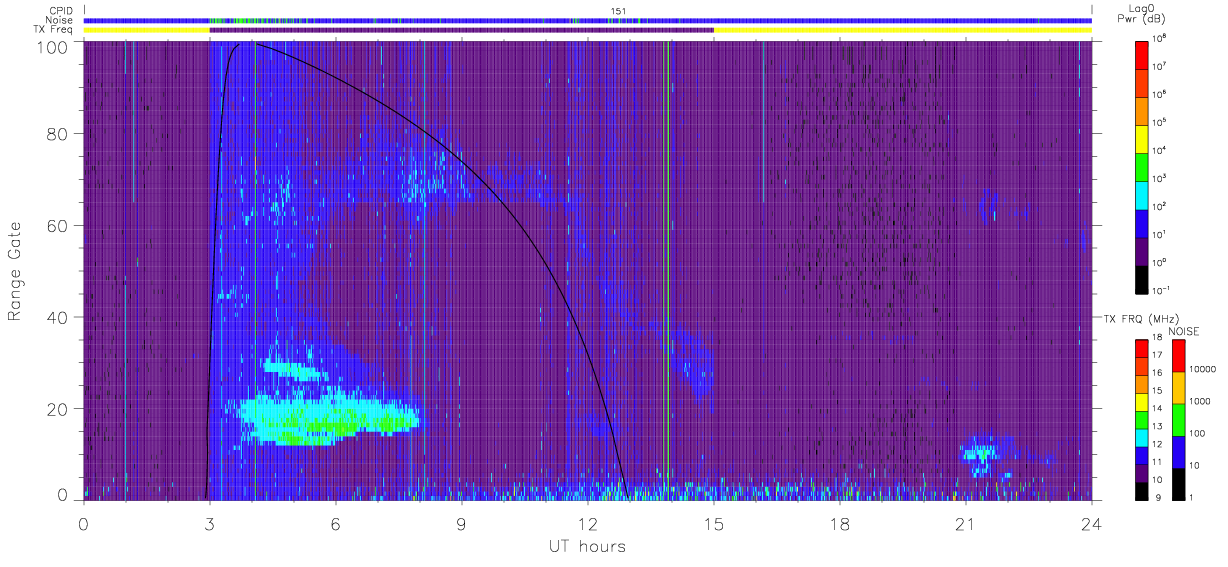Click the blue segment of the NOISE colorbar
The width and height of the screenshot is (1228, 567).
(x=1178, y=450)
